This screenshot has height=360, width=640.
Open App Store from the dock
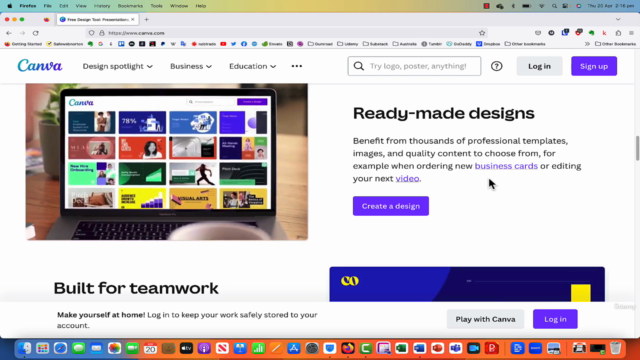(x=294, y=348)
